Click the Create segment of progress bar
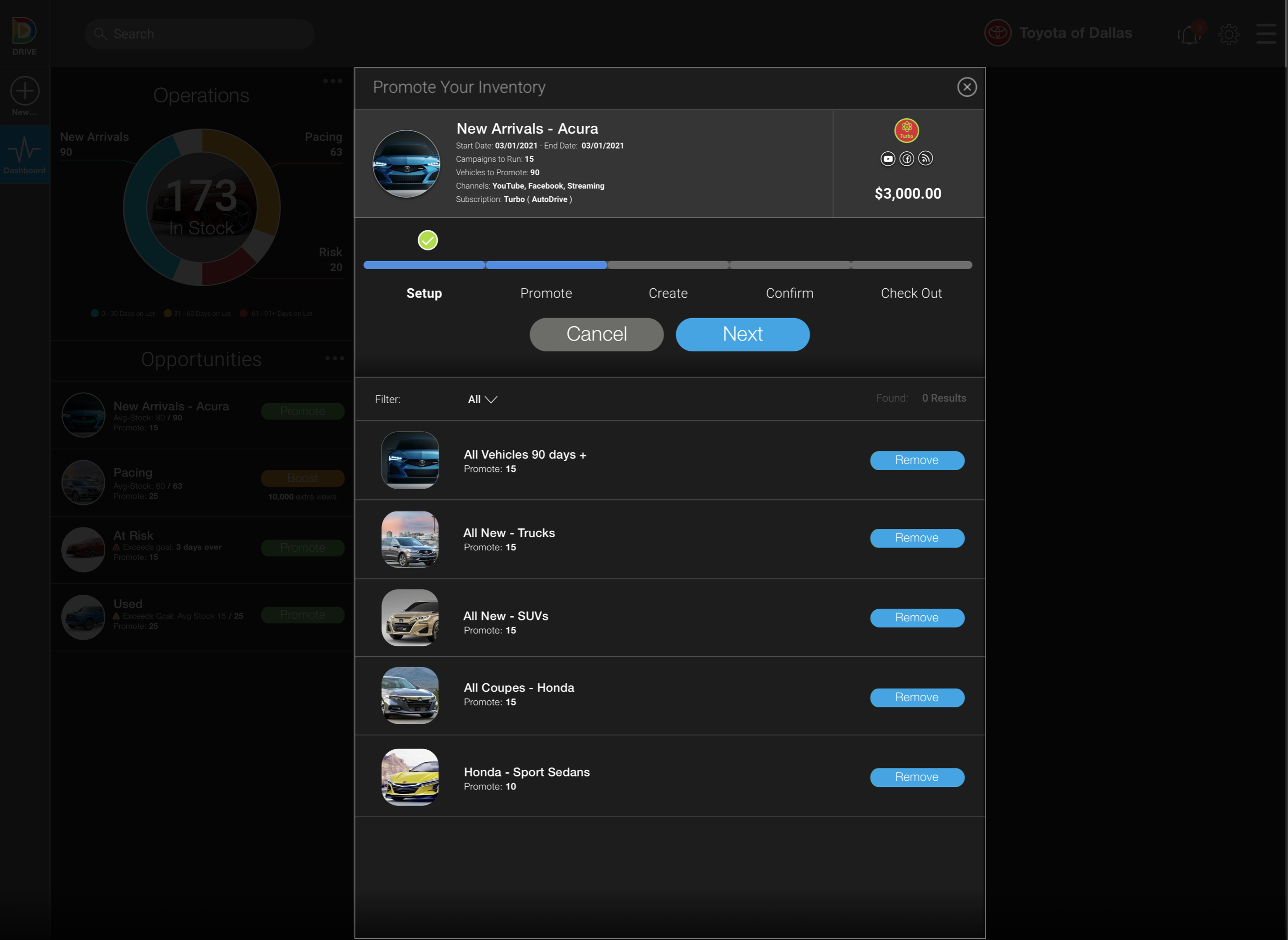1288x940 pixels. click(668, 265)
